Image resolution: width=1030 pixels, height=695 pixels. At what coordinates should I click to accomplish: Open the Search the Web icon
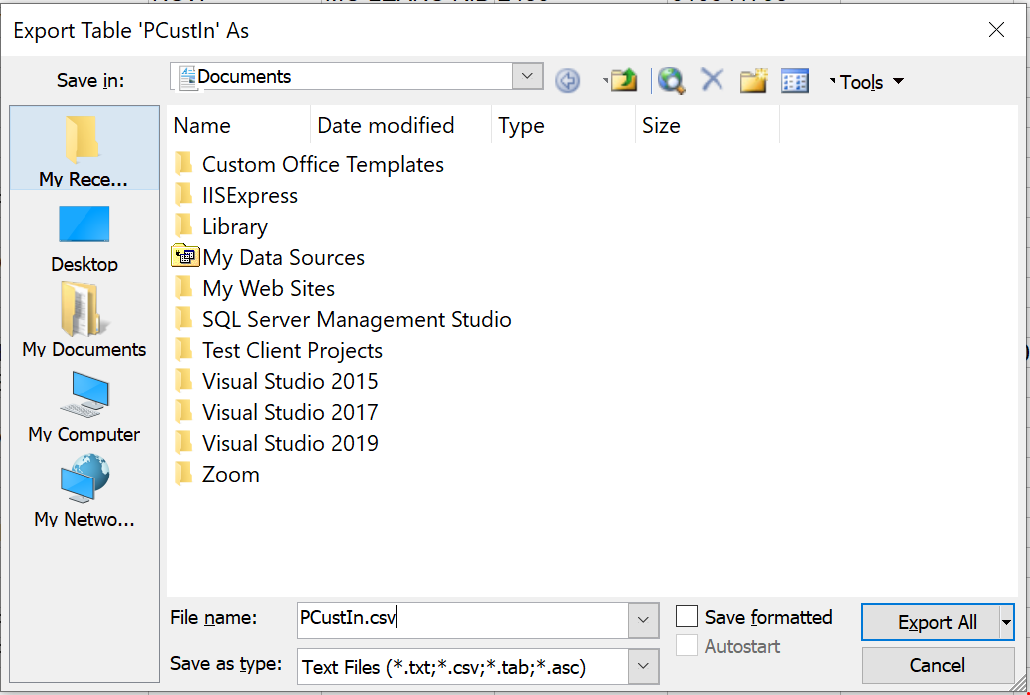coord(671,81)
